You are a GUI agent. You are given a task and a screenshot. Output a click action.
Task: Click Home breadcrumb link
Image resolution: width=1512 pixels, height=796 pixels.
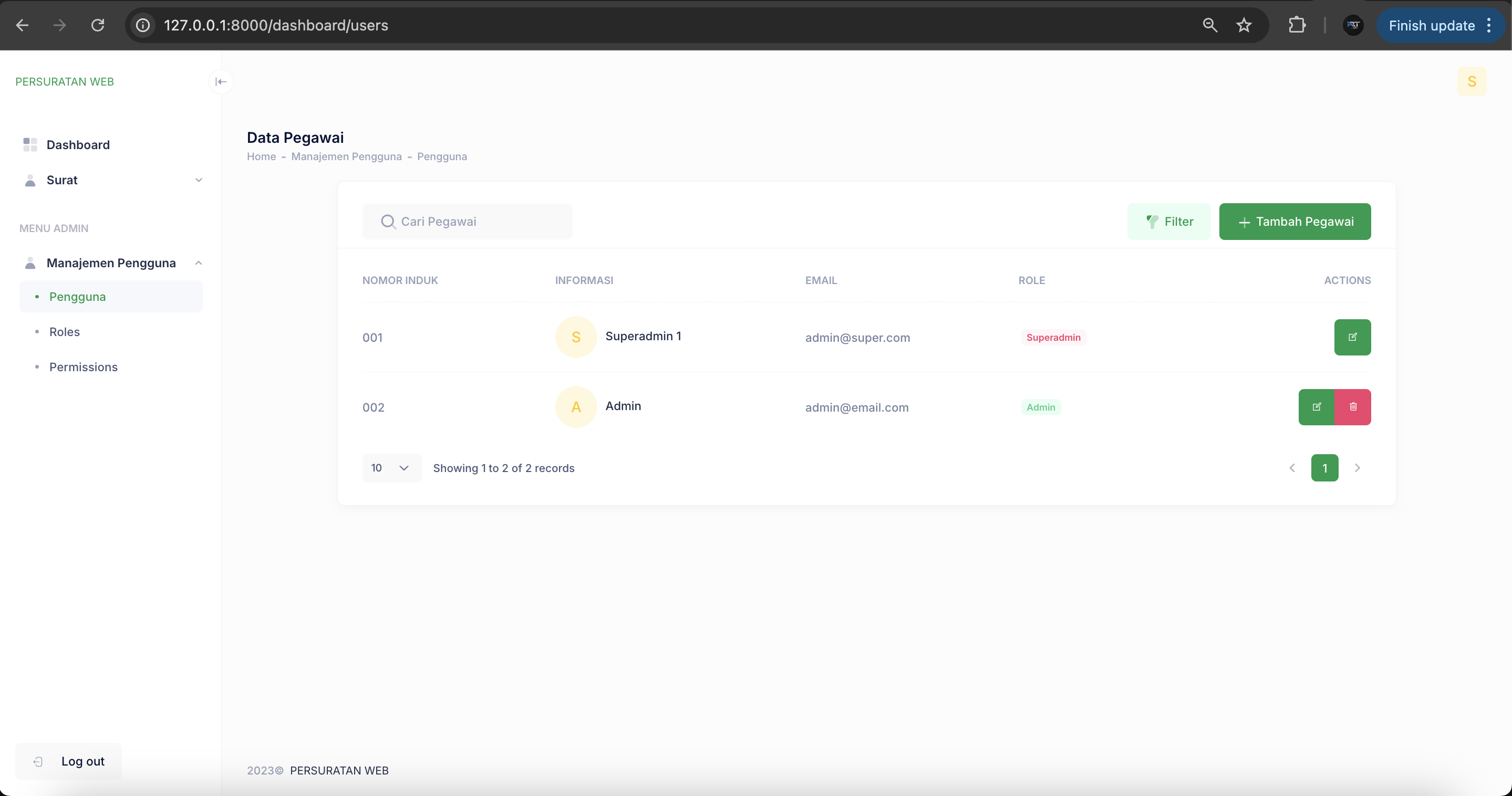tap(261, 156)
